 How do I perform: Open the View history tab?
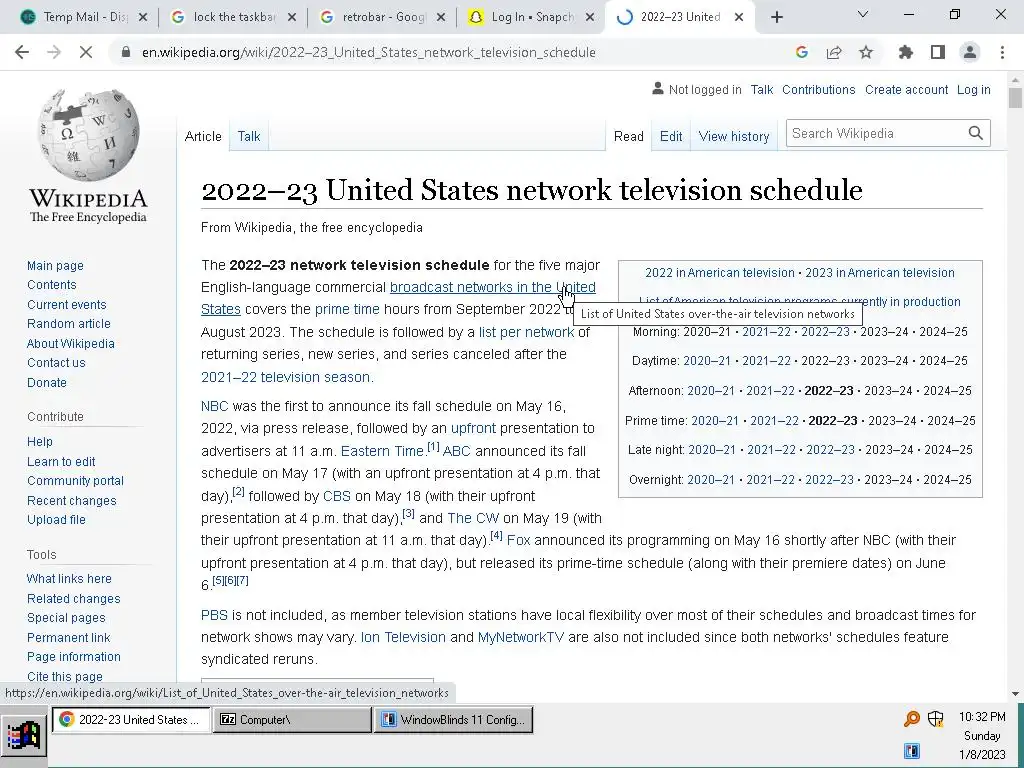click(x=734, y=136)
